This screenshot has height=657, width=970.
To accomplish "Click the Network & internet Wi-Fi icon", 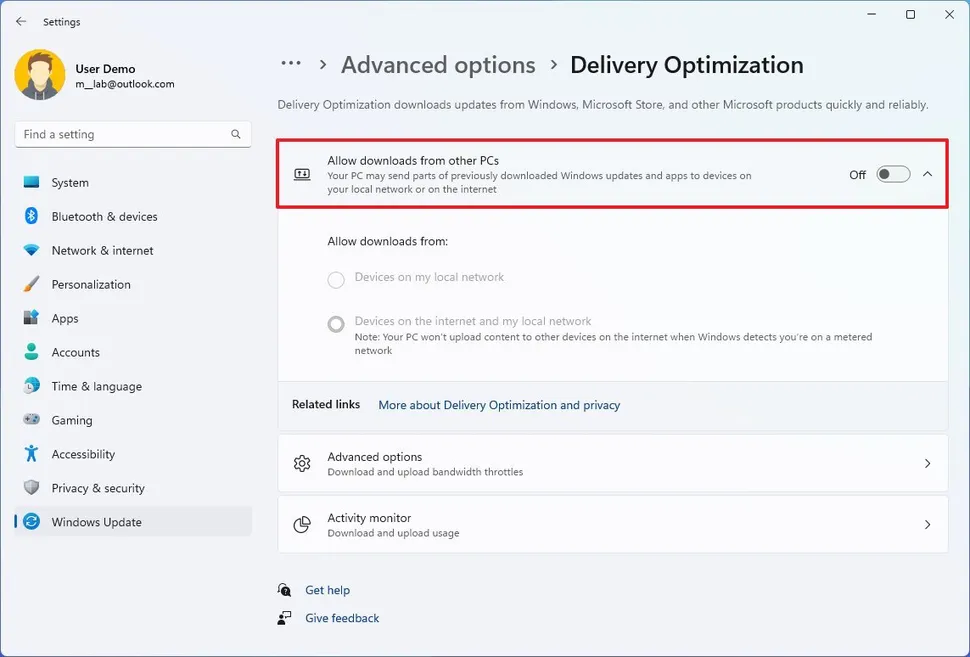I will [x=31, y=250].
